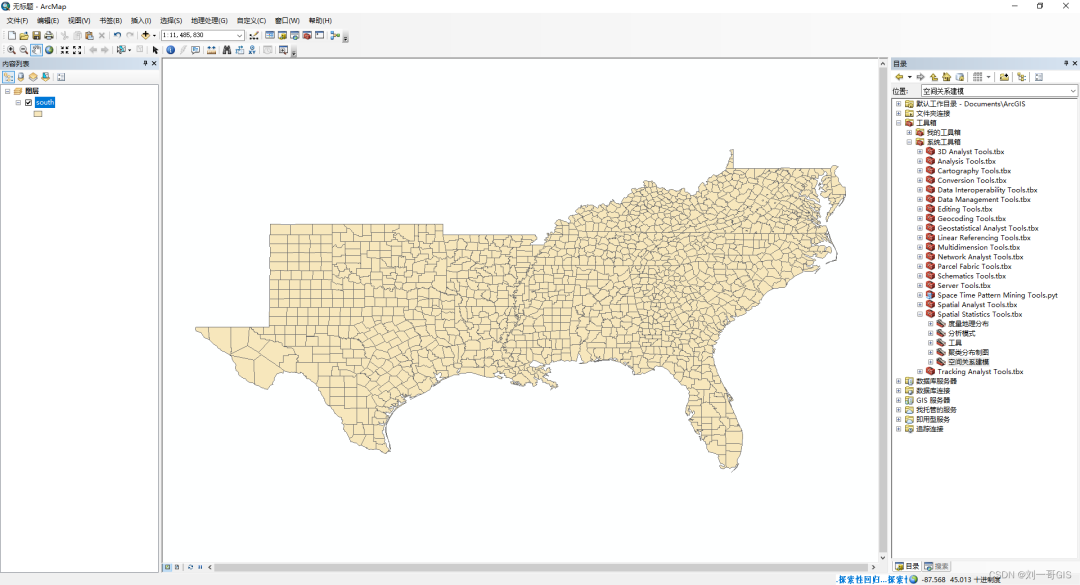Switch to List By Drawing Order view
Viewport: 1080px width, 585px height.
click(x=8, y=77)
